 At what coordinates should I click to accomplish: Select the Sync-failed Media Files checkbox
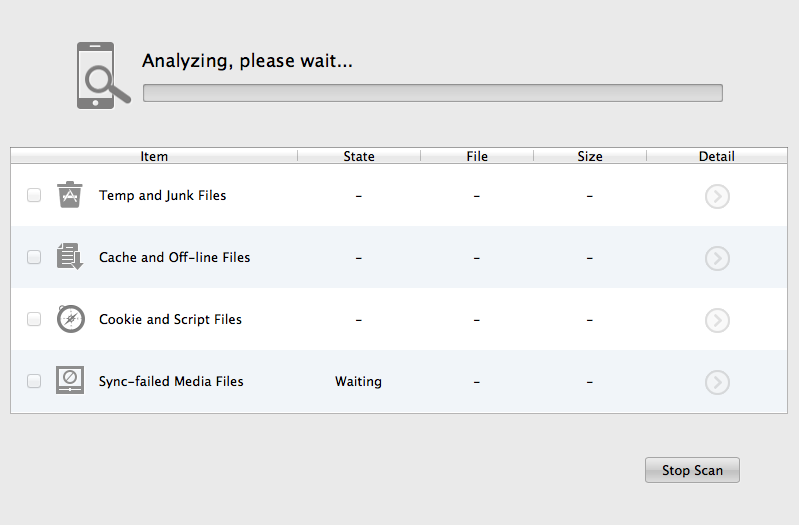34,382
